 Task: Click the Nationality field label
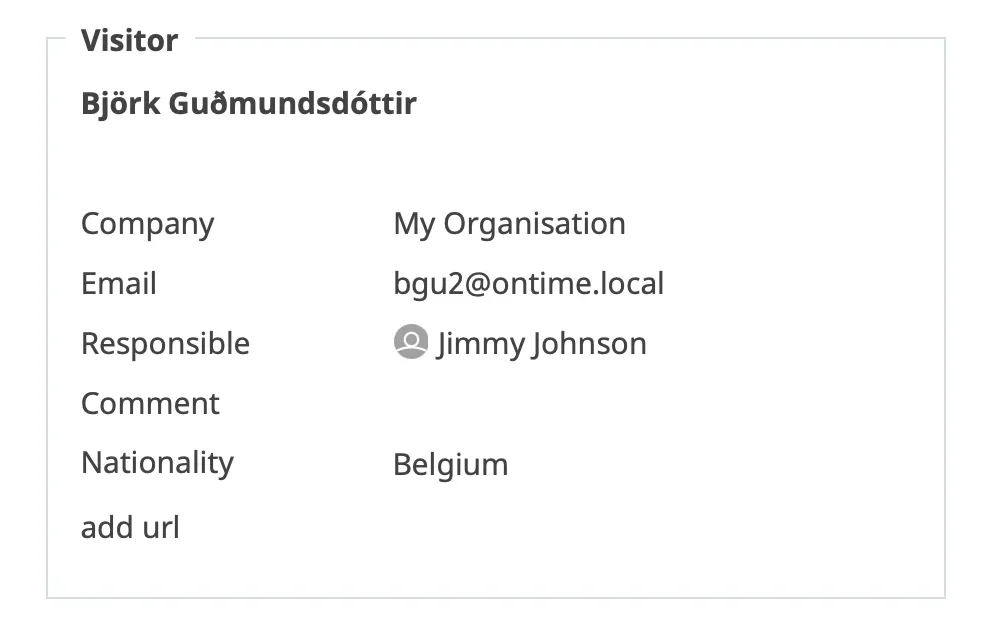[x=158, y=464]
